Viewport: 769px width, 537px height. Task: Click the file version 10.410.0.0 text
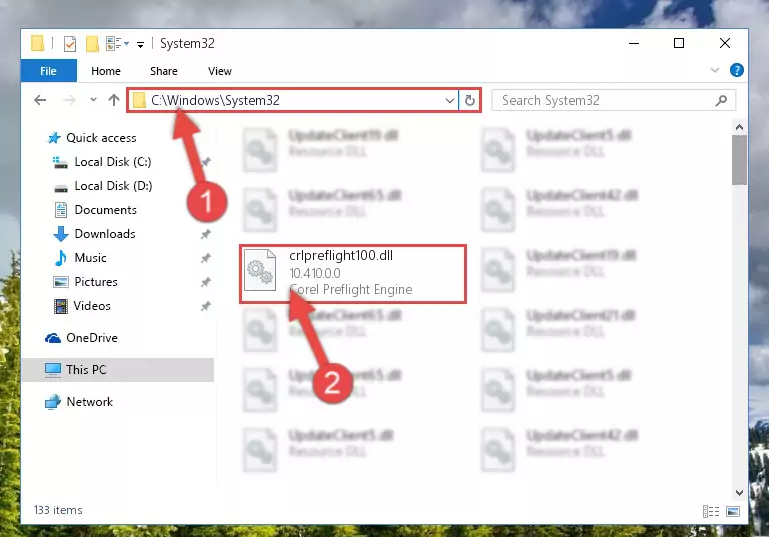click(x=315, y=273)
